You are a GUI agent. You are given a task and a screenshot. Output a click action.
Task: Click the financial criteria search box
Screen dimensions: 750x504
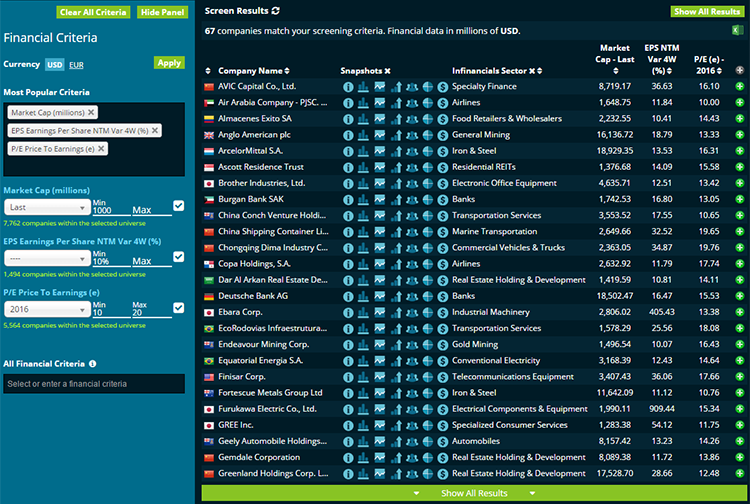[x=94, y=383]
